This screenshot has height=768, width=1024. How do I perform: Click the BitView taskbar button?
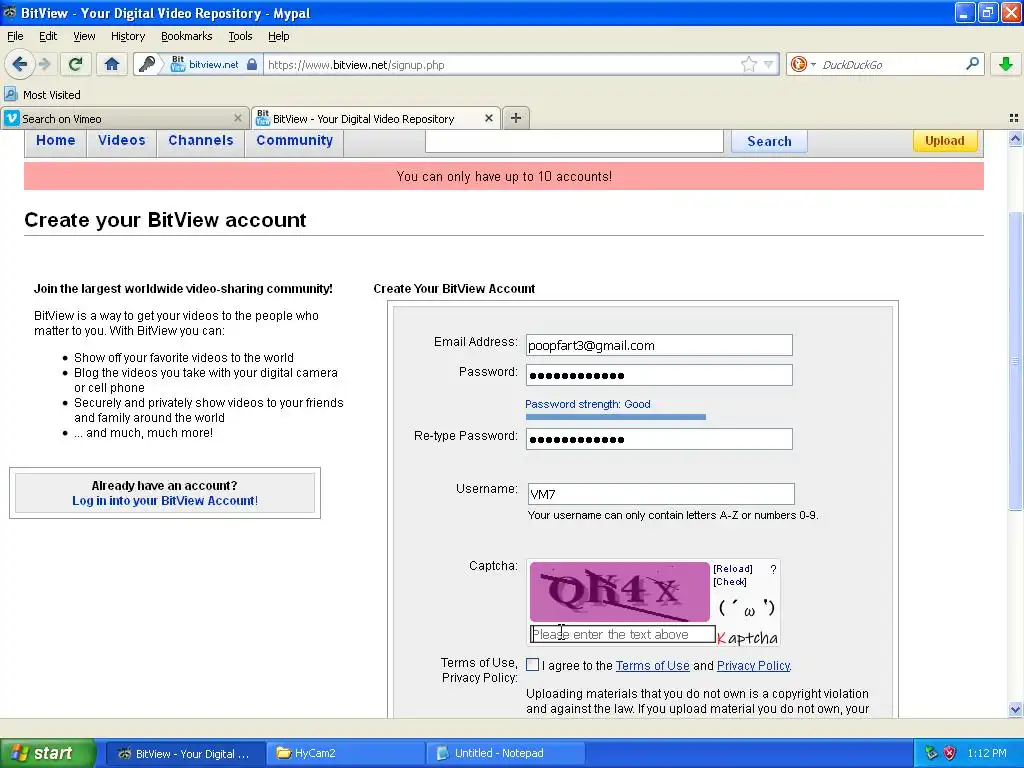[x=186, y=753]
